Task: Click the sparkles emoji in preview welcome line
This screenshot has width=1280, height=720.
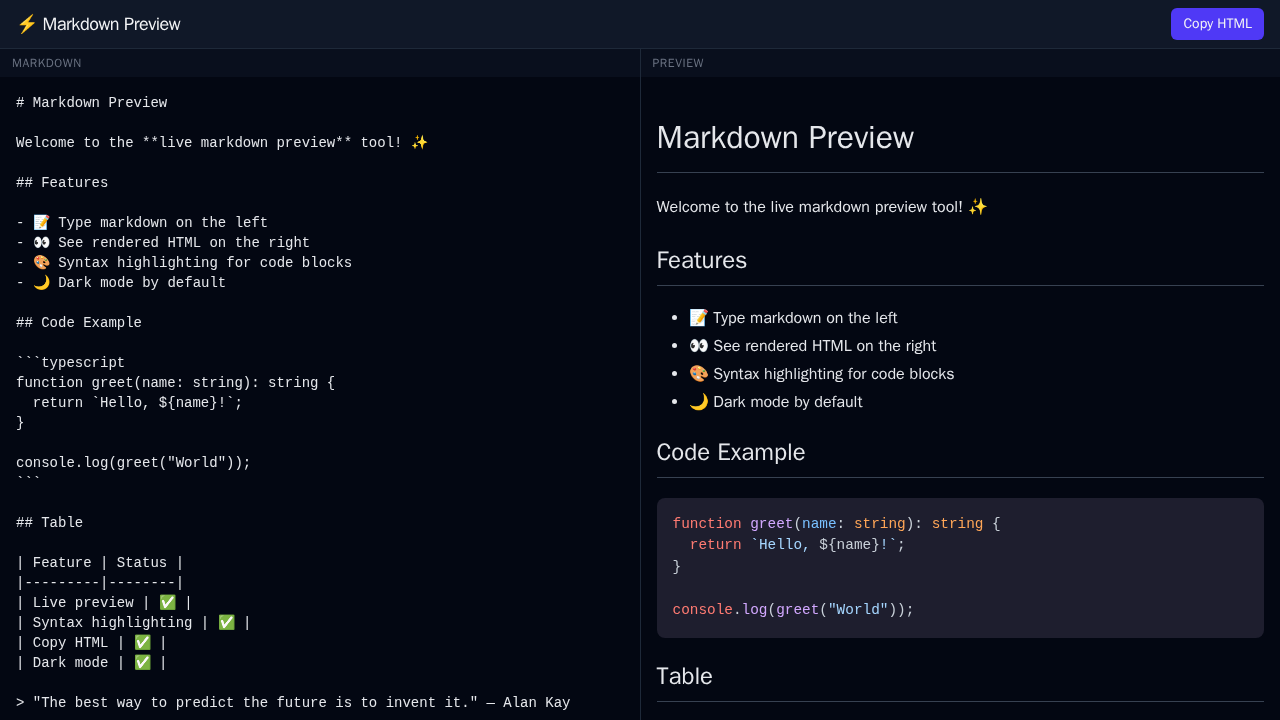Action: pos(978,206)
